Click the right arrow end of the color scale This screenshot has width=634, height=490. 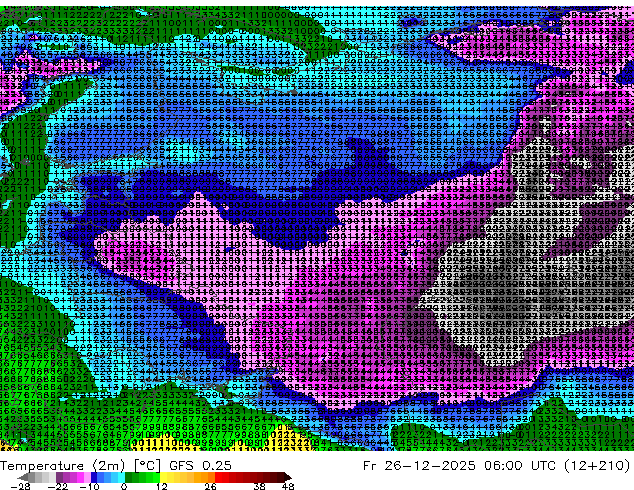287,477
